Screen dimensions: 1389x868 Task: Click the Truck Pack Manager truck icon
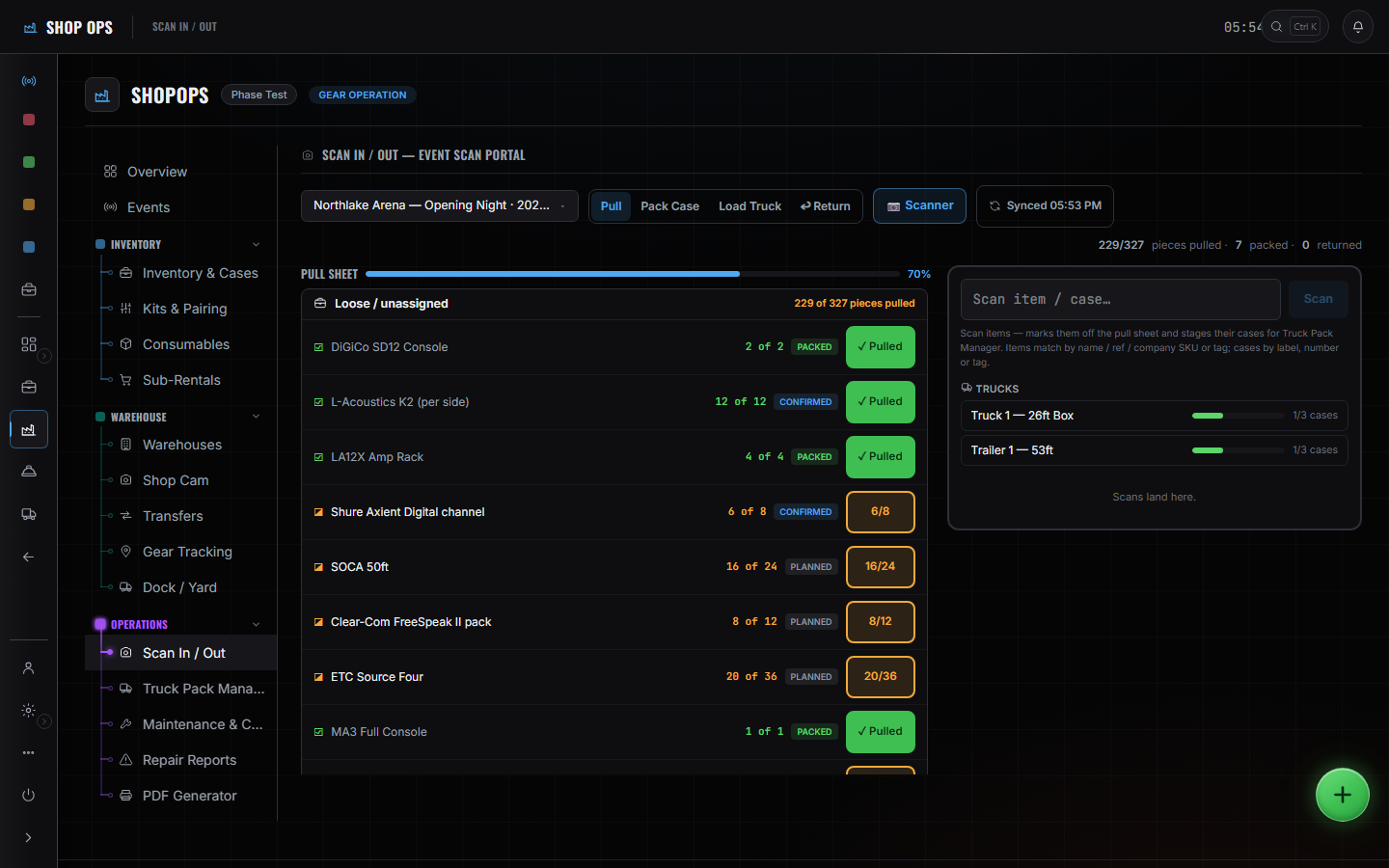point(125,689)
